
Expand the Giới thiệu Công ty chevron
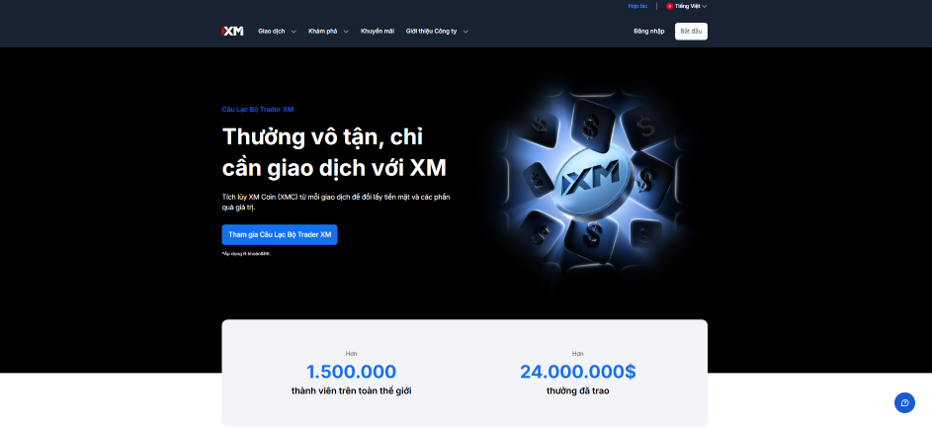[x=465, y=31]
